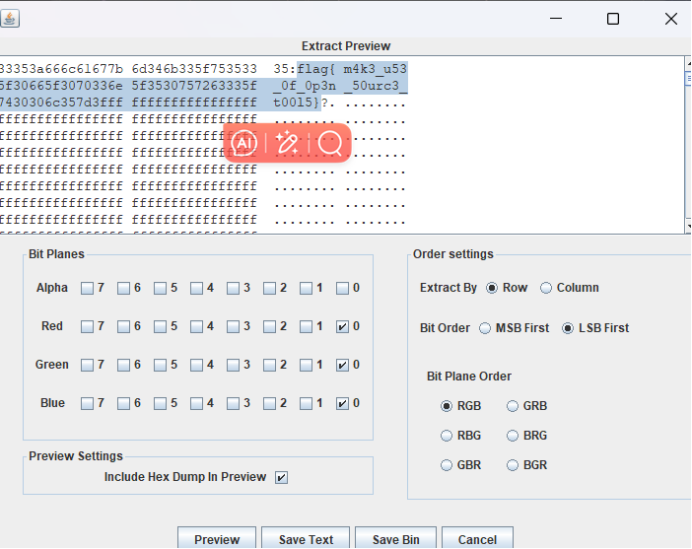Select Blue bit plane 7

87,404
